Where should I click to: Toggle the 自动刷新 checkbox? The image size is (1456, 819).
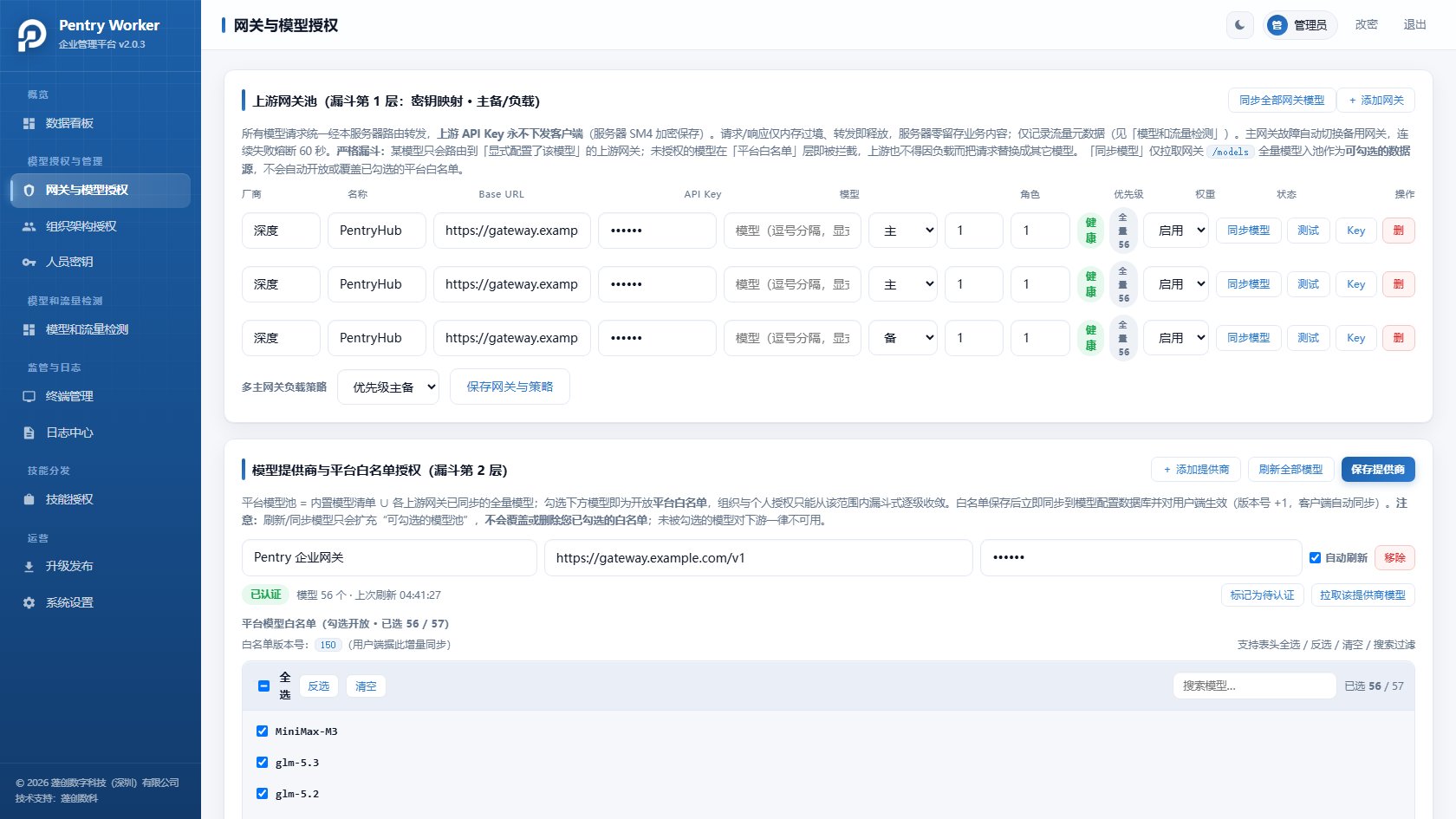(x=1315, y=558)
